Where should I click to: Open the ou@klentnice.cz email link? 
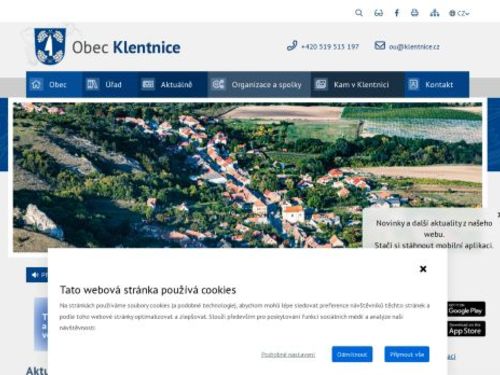[x=414, y=47]
